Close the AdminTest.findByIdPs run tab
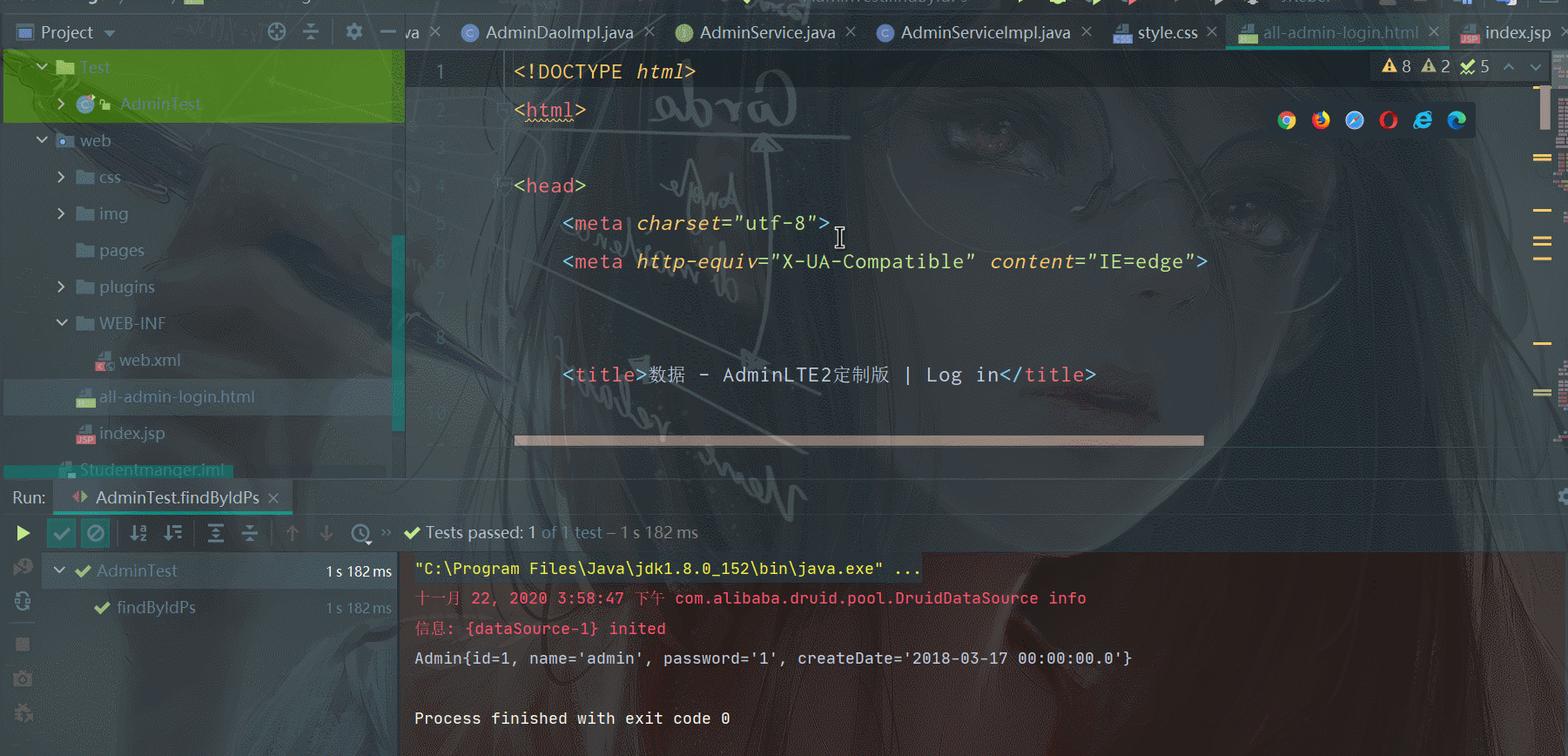1568x756 pixels. [x=273, y=497]
